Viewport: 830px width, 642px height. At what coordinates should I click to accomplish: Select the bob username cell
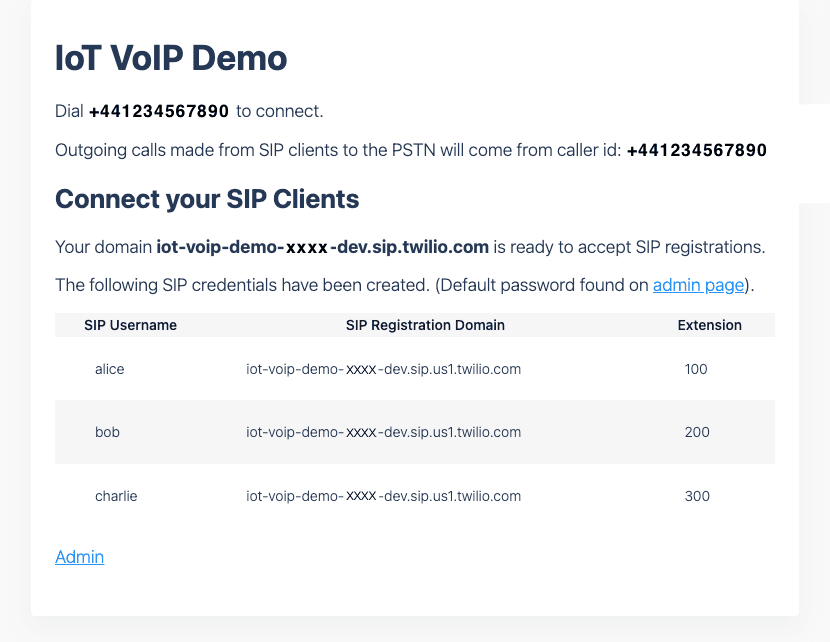coord(107,432)
